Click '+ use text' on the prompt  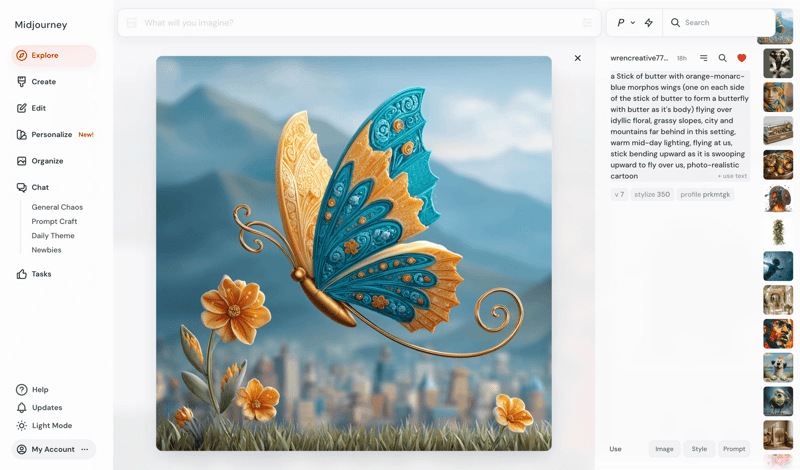pyautogui.click(x=732, y=176)
